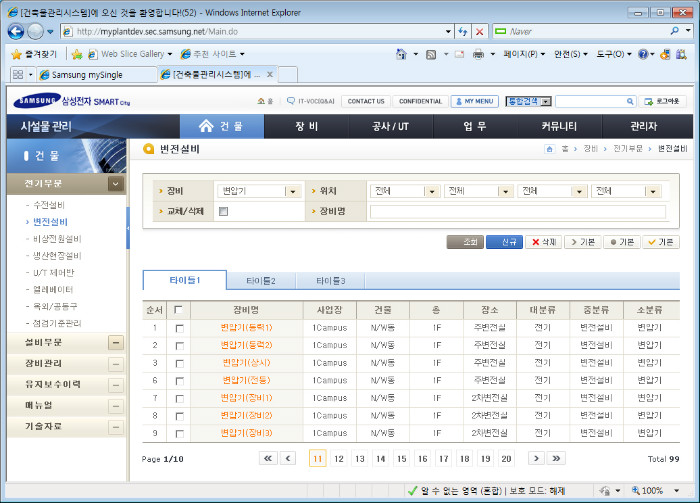Collapse the 전기부문 section in the sidebar

pos(116,184)
